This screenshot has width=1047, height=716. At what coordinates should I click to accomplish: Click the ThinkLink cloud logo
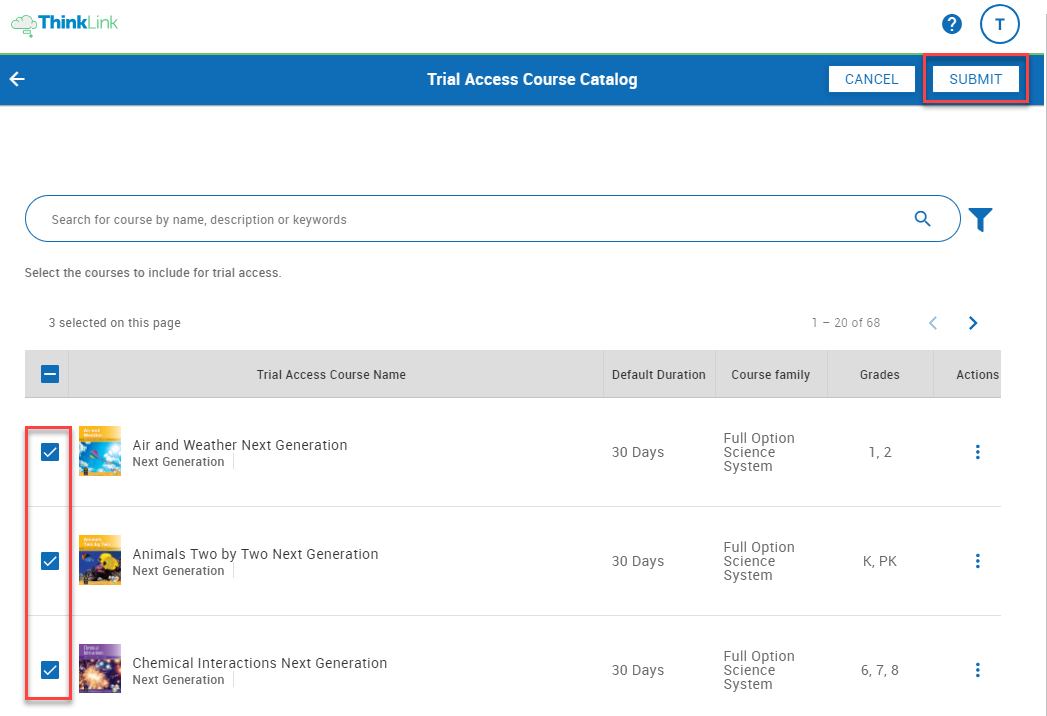coord(22,24)
